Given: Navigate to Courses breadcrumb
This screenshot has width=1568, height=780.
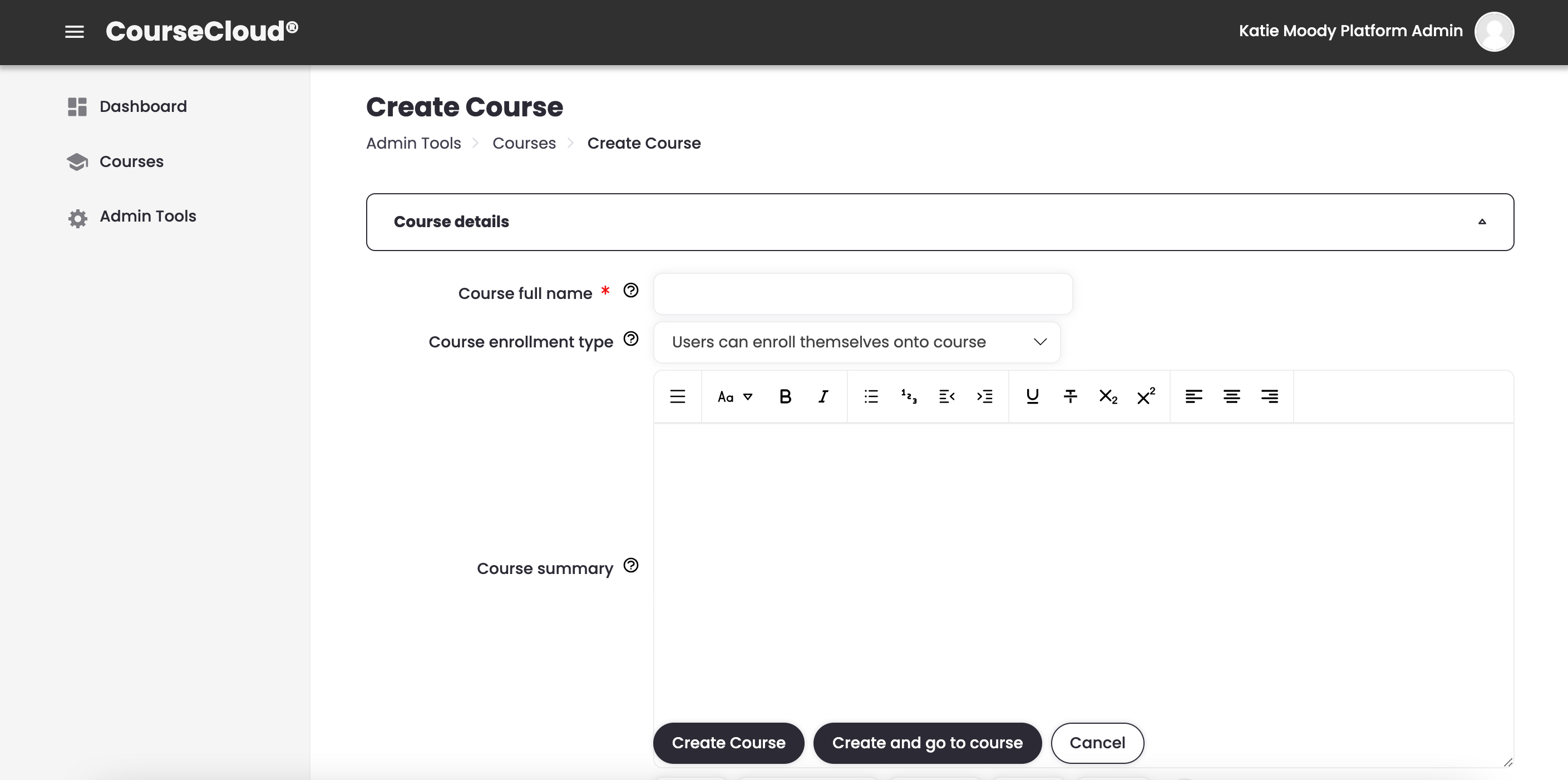Looking at the screenshot, I should pyautogui.click(x=524, y=143).
